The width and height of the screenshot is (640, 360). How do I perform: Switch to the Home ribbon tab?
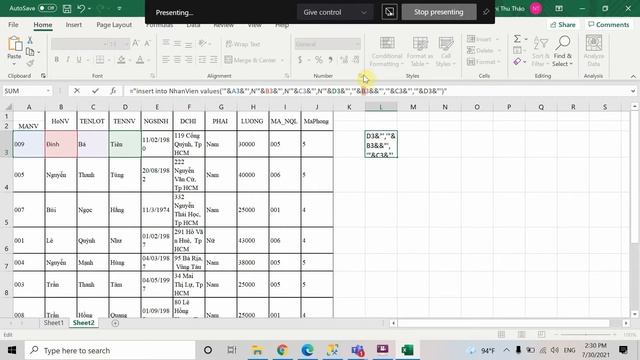point(42,24)
